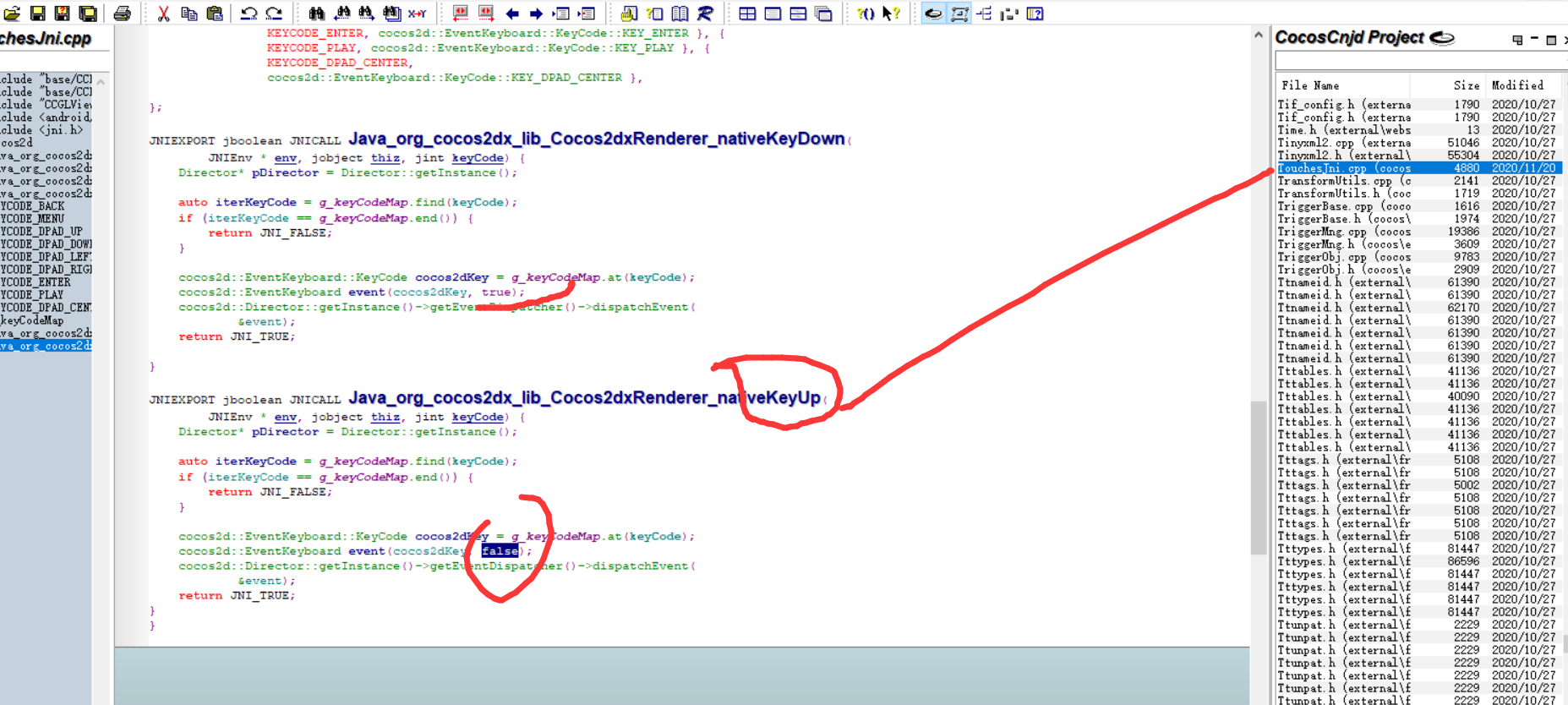1568x705 pixels.
Task: Click the project panel dock button
Action: point(1517,39)
